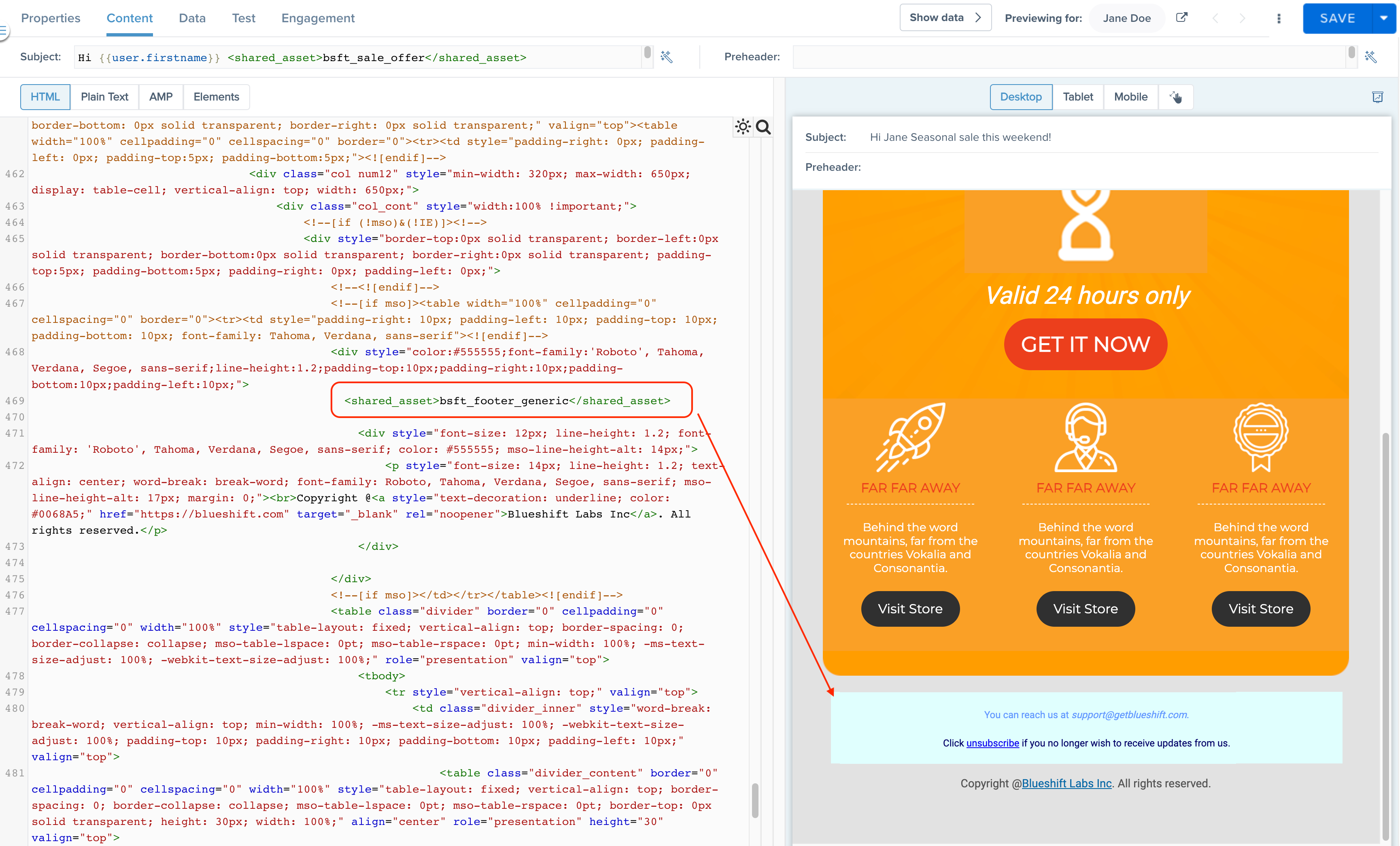
Task: Click line number 477 in gutter
Action: coord(15,611)
